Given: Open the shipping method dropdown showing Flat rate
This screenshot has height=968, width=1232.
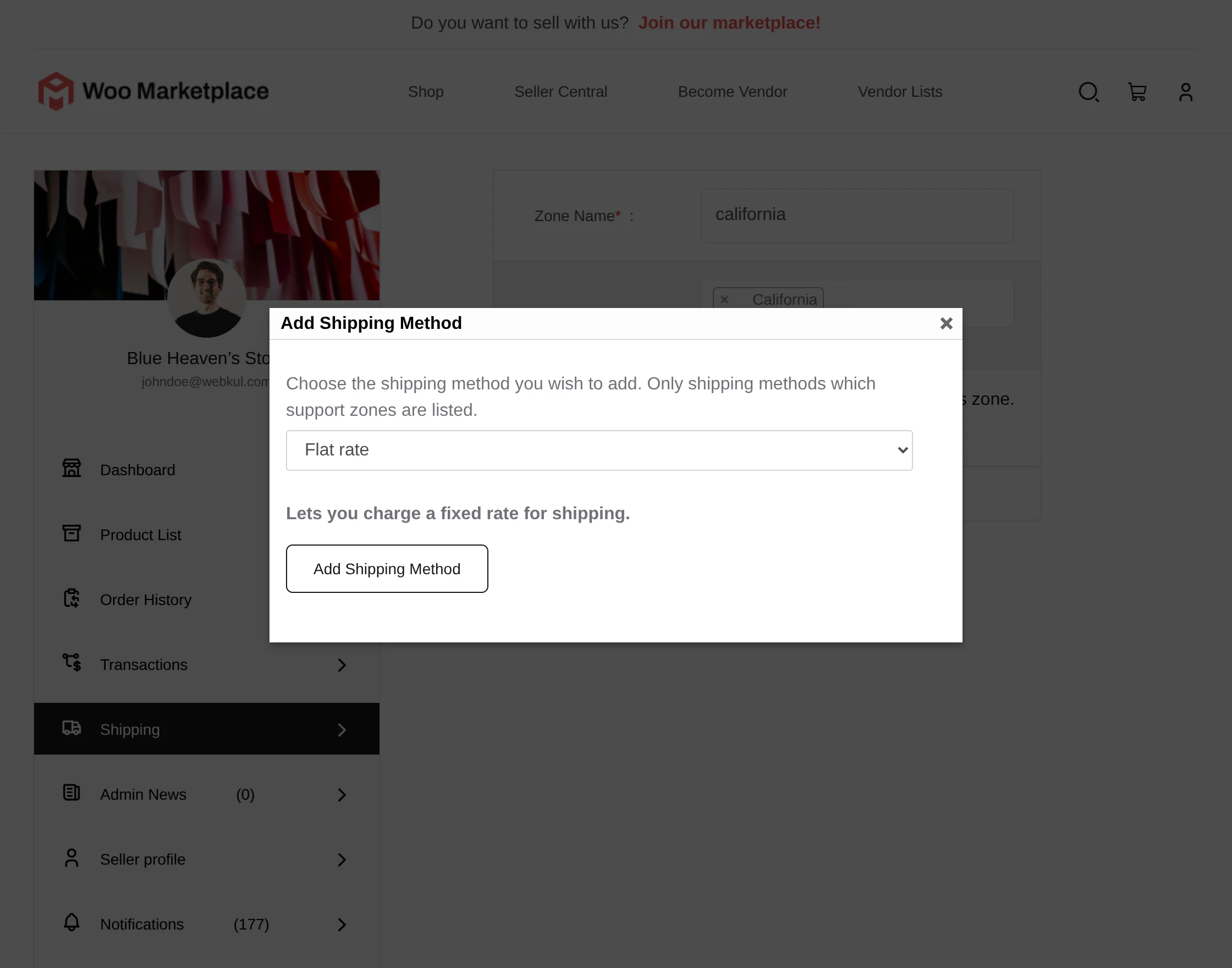Looking at the screenshot, I should 599,449.
